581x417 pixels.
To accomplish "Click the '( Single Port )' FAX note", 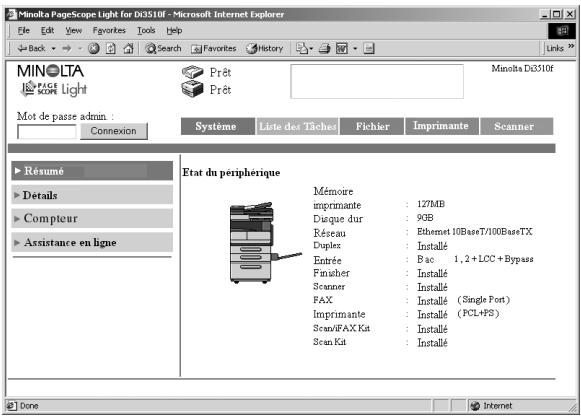I will [484, 300].
